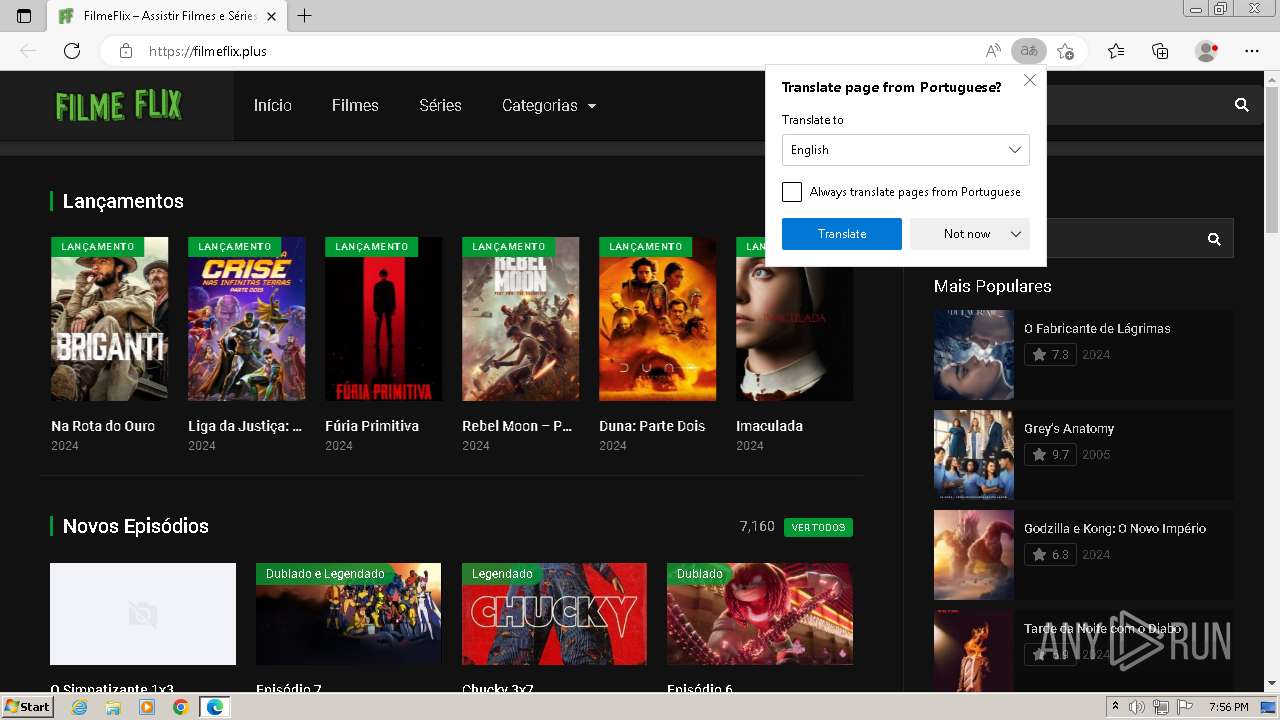The height and width of the screenshot is (720, 1280).
Task: Expand Not now options arrow
Action: [x=1016, y=234]
